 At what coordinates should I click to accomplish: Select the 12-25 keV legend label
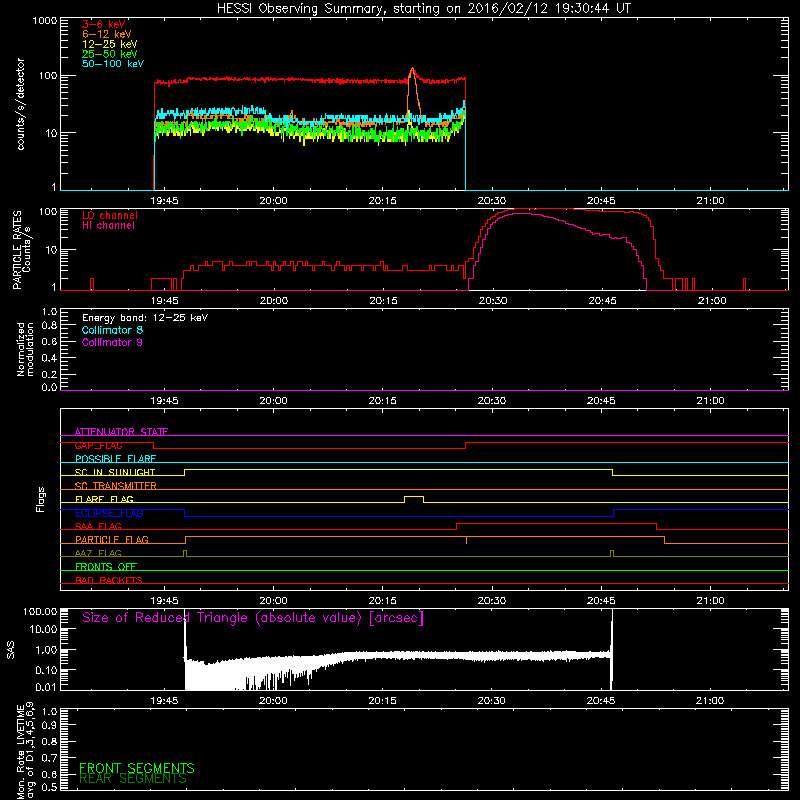(110, 44)
